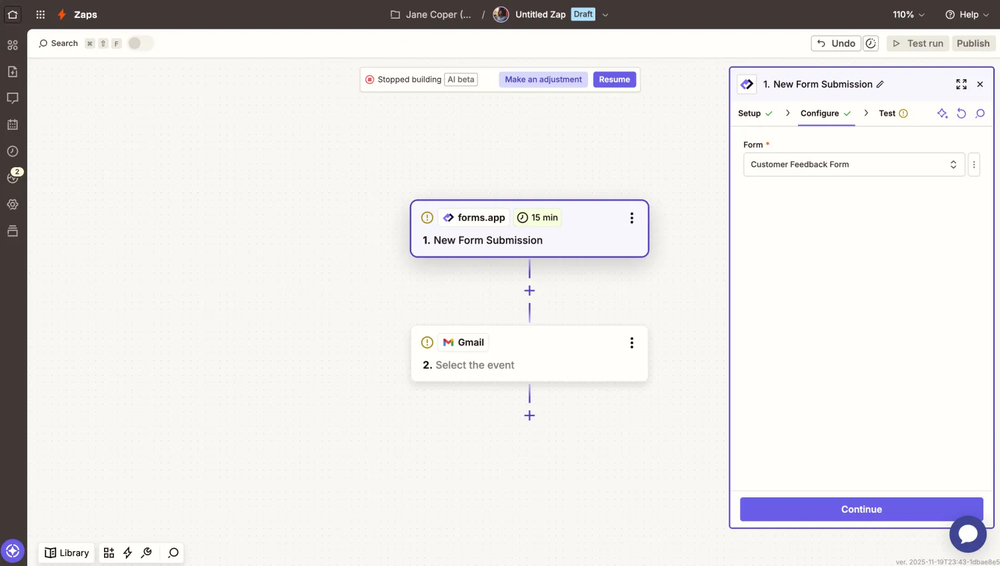
Task: Click the search icon in bottom toolbar
Action: [x=173, y=553]
